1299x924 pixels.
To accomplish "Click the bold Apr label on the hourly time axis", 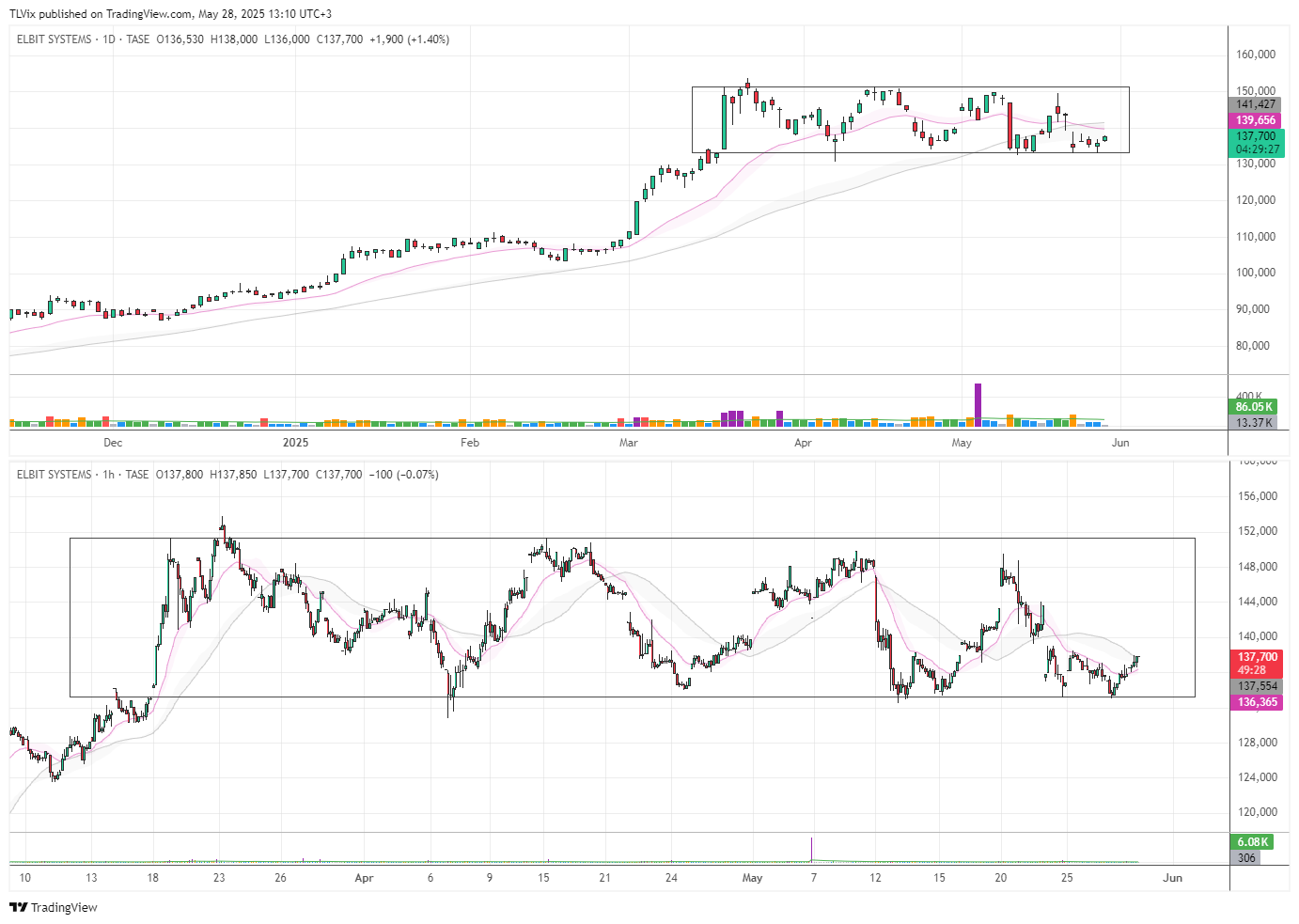I will pyautogui.click(x=365, y=878).
